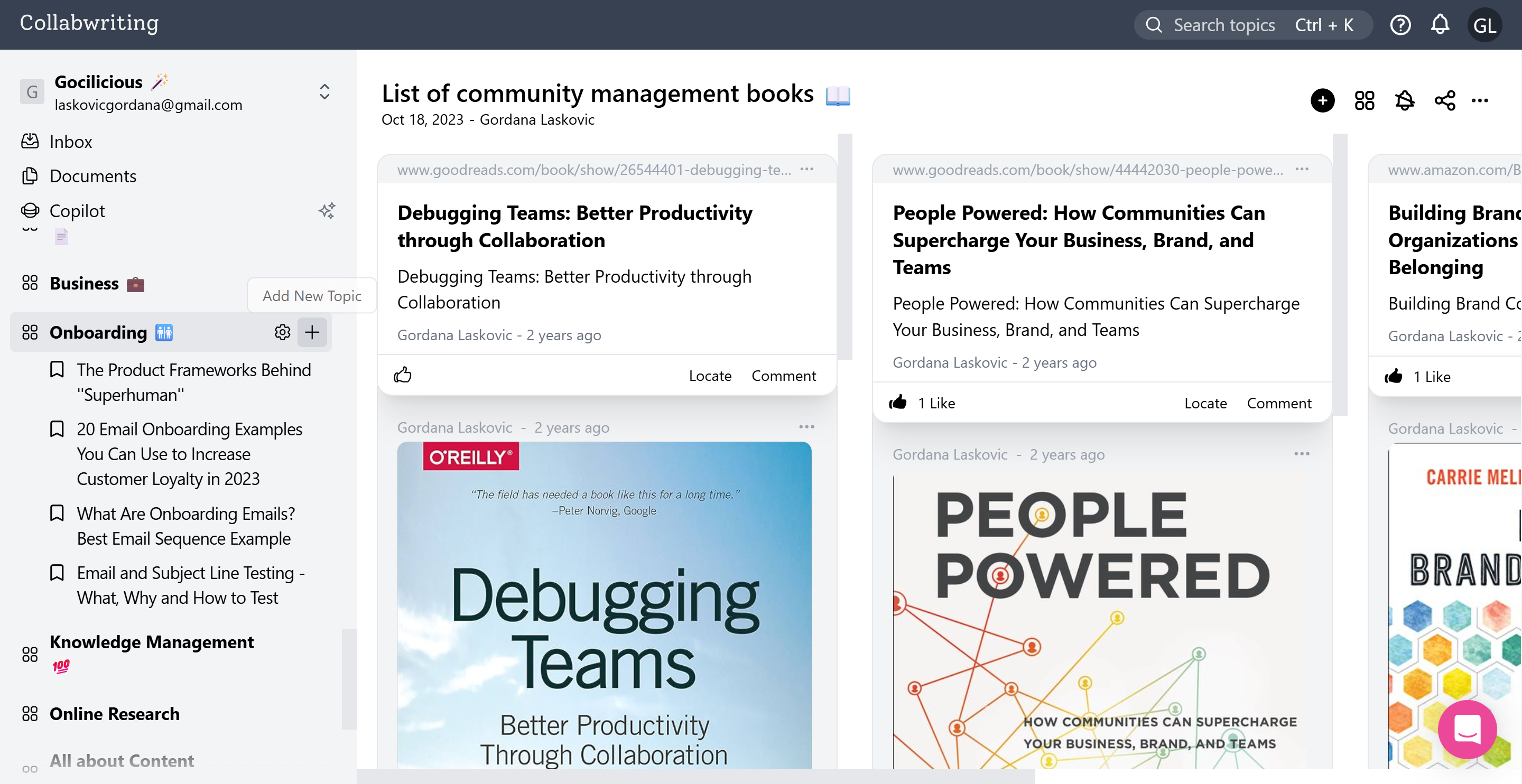The image size is (1522, 784).
Task: Open the help question mark icon
Action: click(1400, 25)
